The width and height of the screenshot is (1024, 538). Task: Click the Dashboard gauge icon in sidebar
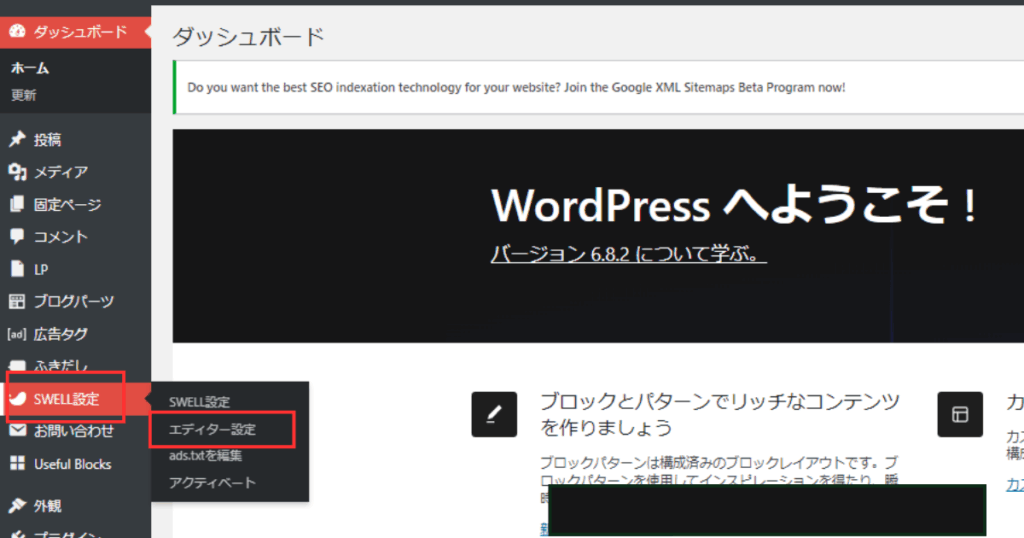[17, 32]
